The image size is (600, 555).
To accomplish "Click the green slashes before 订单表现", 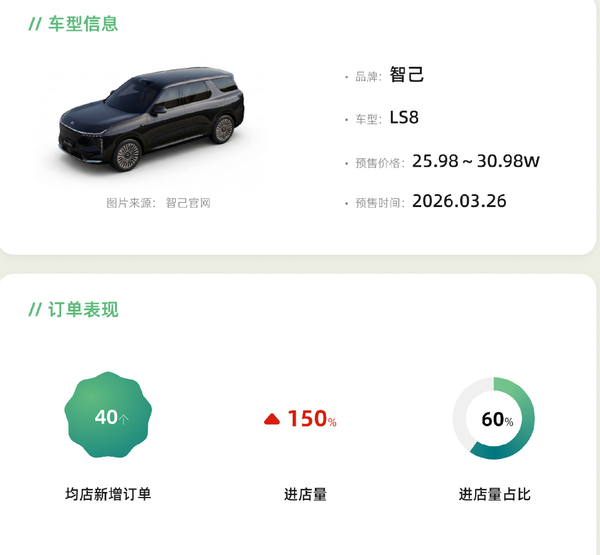I will [x=35, y=309].
